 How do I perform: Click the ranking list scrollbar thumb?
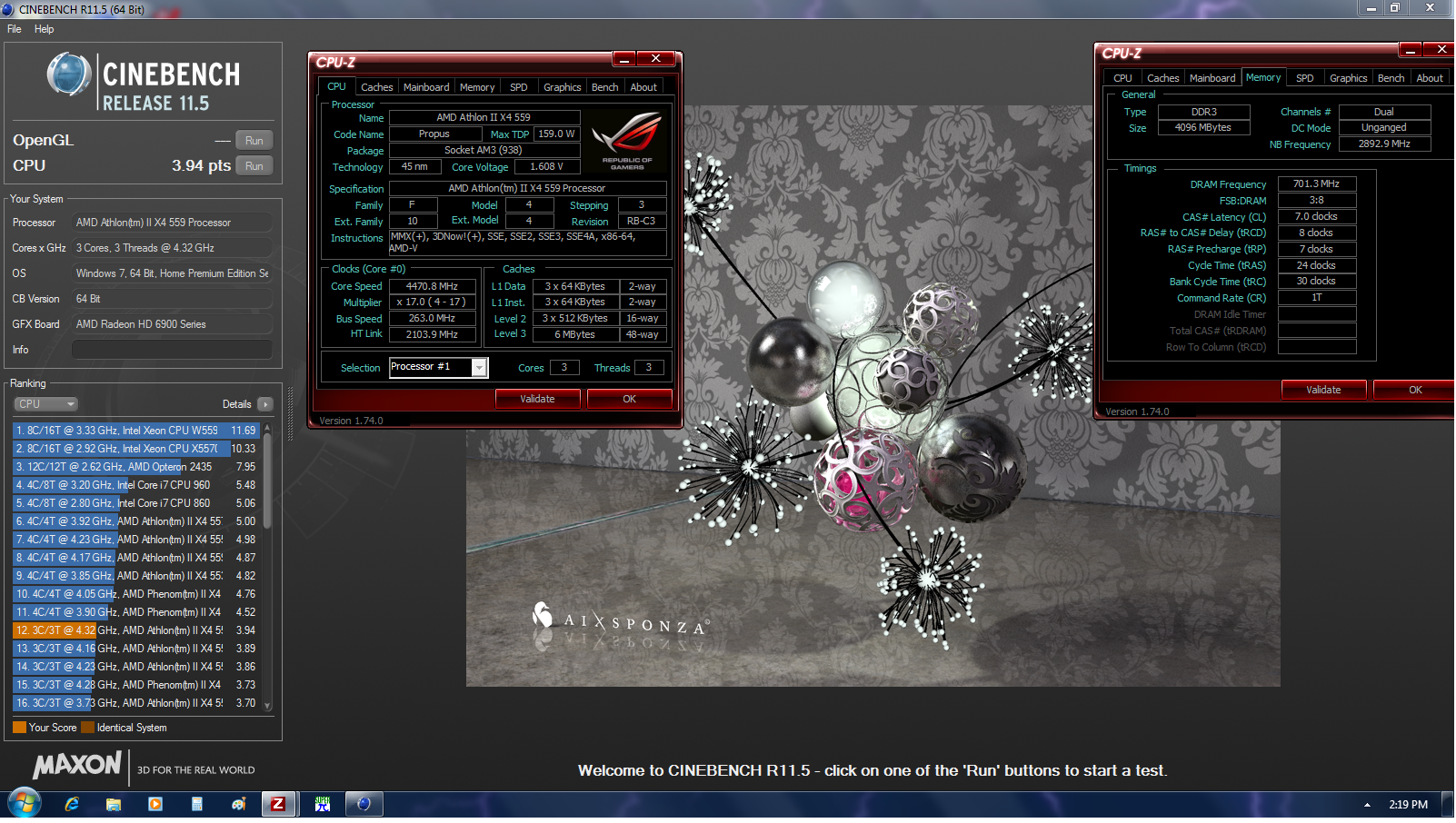coord(267,481)
